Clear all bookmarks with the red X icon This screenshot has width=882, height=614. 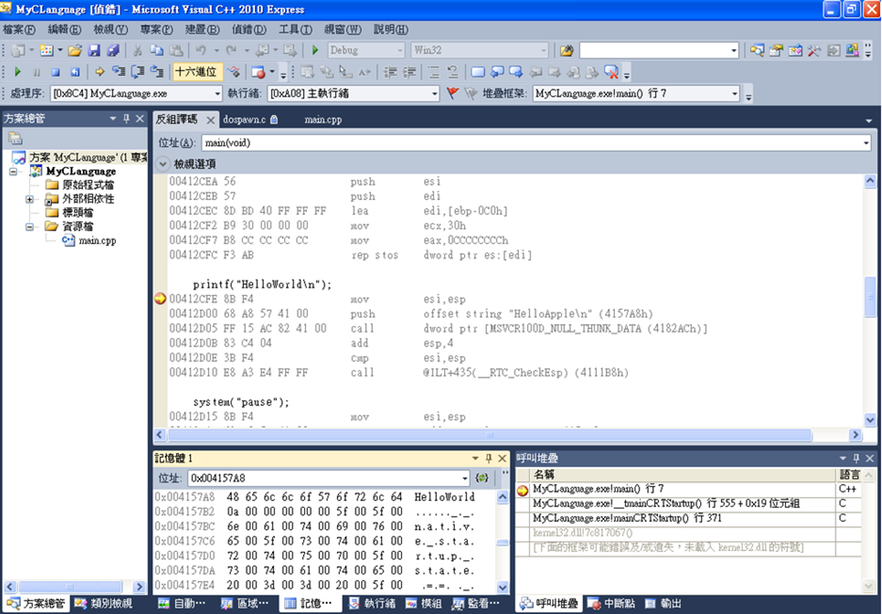(611, 72)
